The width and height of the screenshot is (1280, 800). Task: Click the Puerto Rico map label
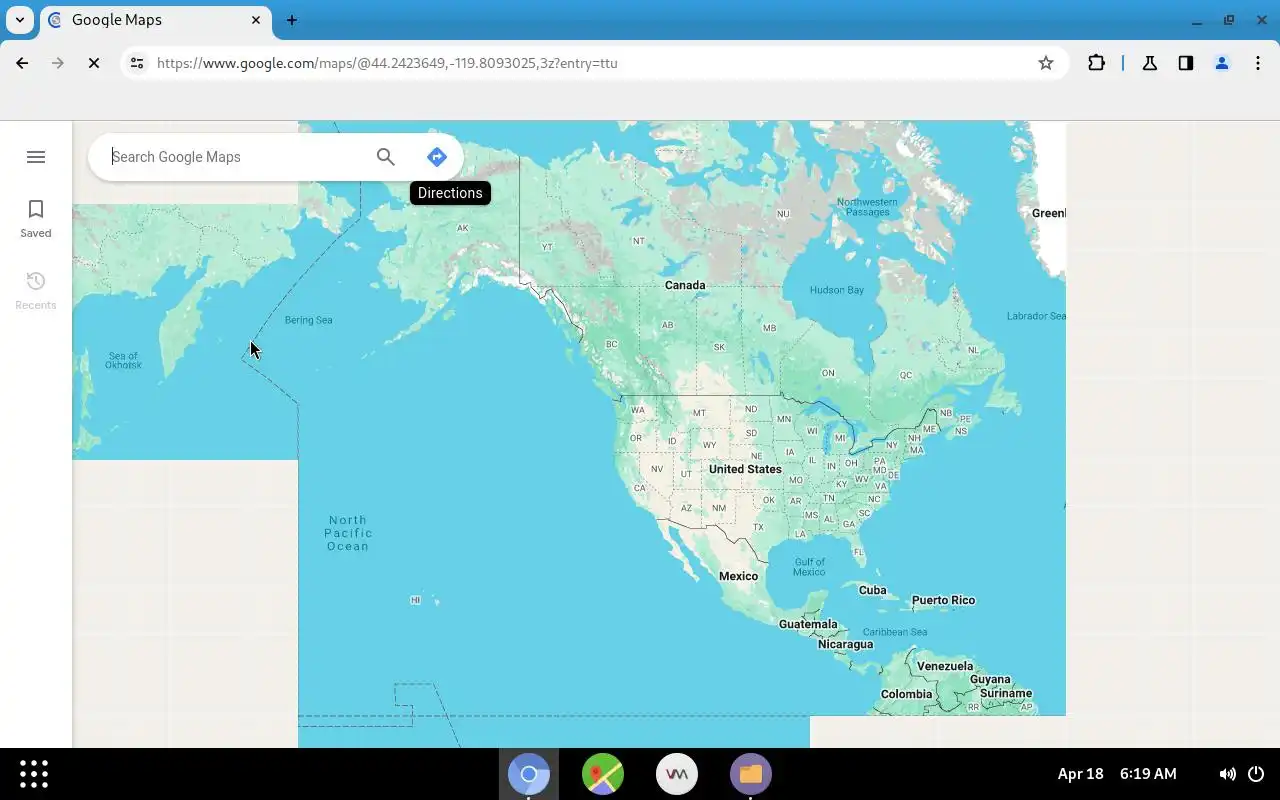click(943, 600)
